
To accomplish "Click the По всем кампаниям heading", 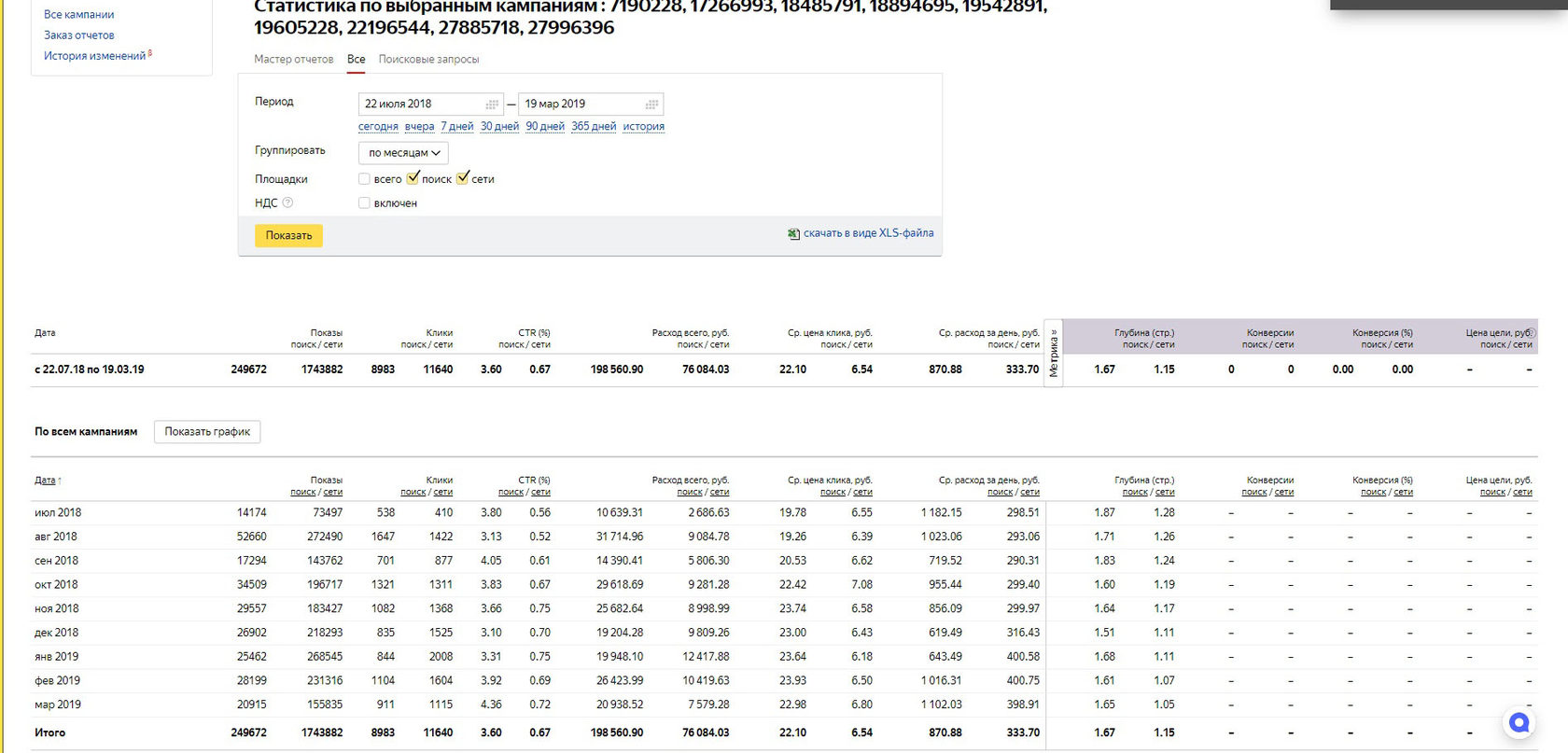I will click(86, 432).
